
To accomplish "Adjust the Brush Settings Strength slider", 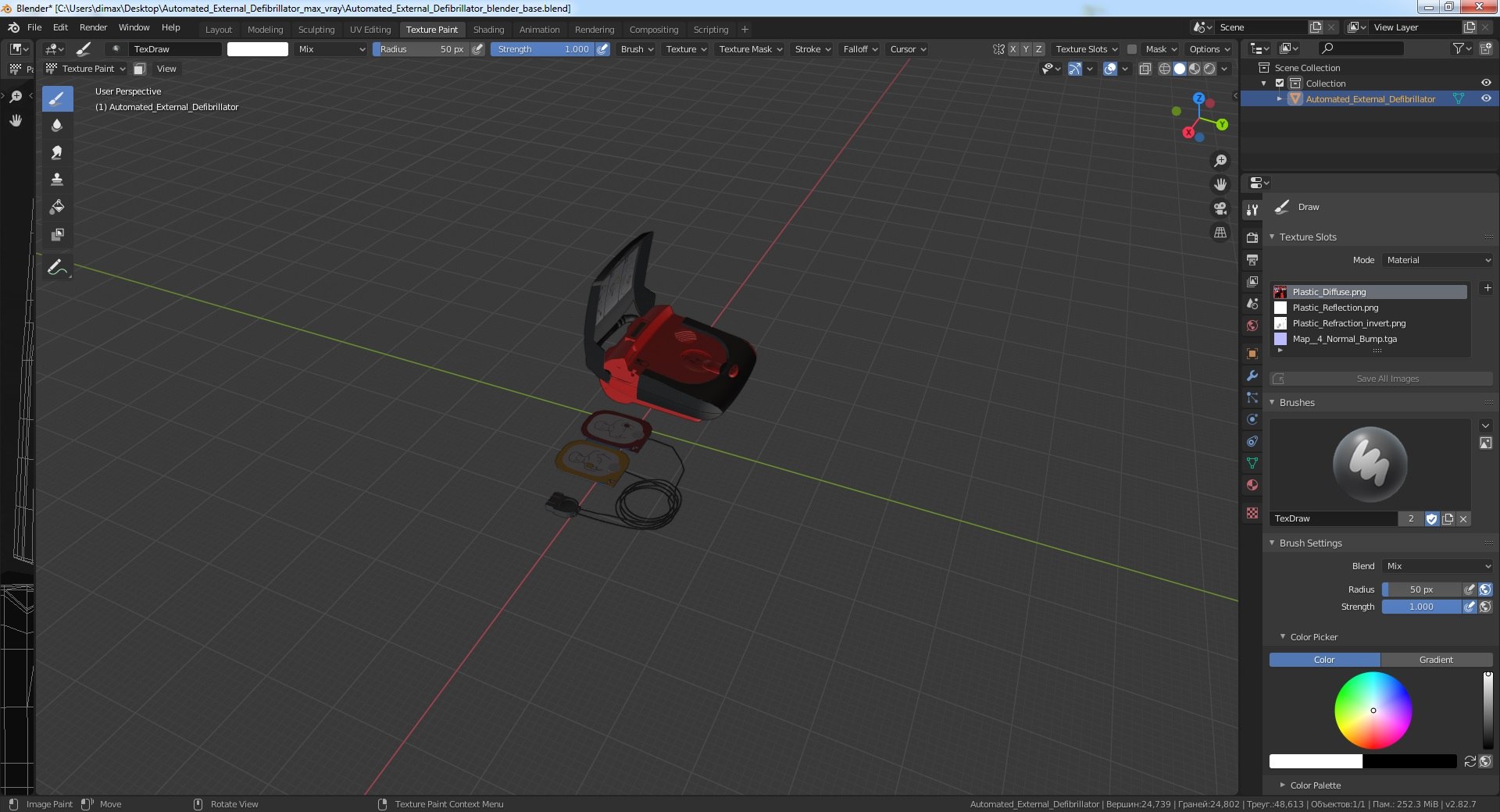I will (1421, 607).
